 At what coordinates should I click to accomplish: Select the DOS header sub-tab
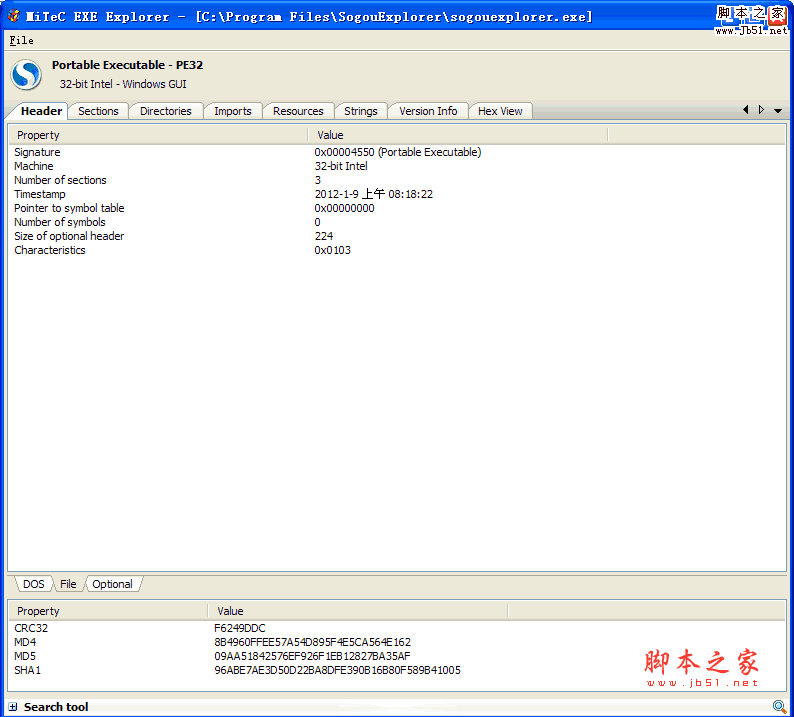[x=33, y=584]
